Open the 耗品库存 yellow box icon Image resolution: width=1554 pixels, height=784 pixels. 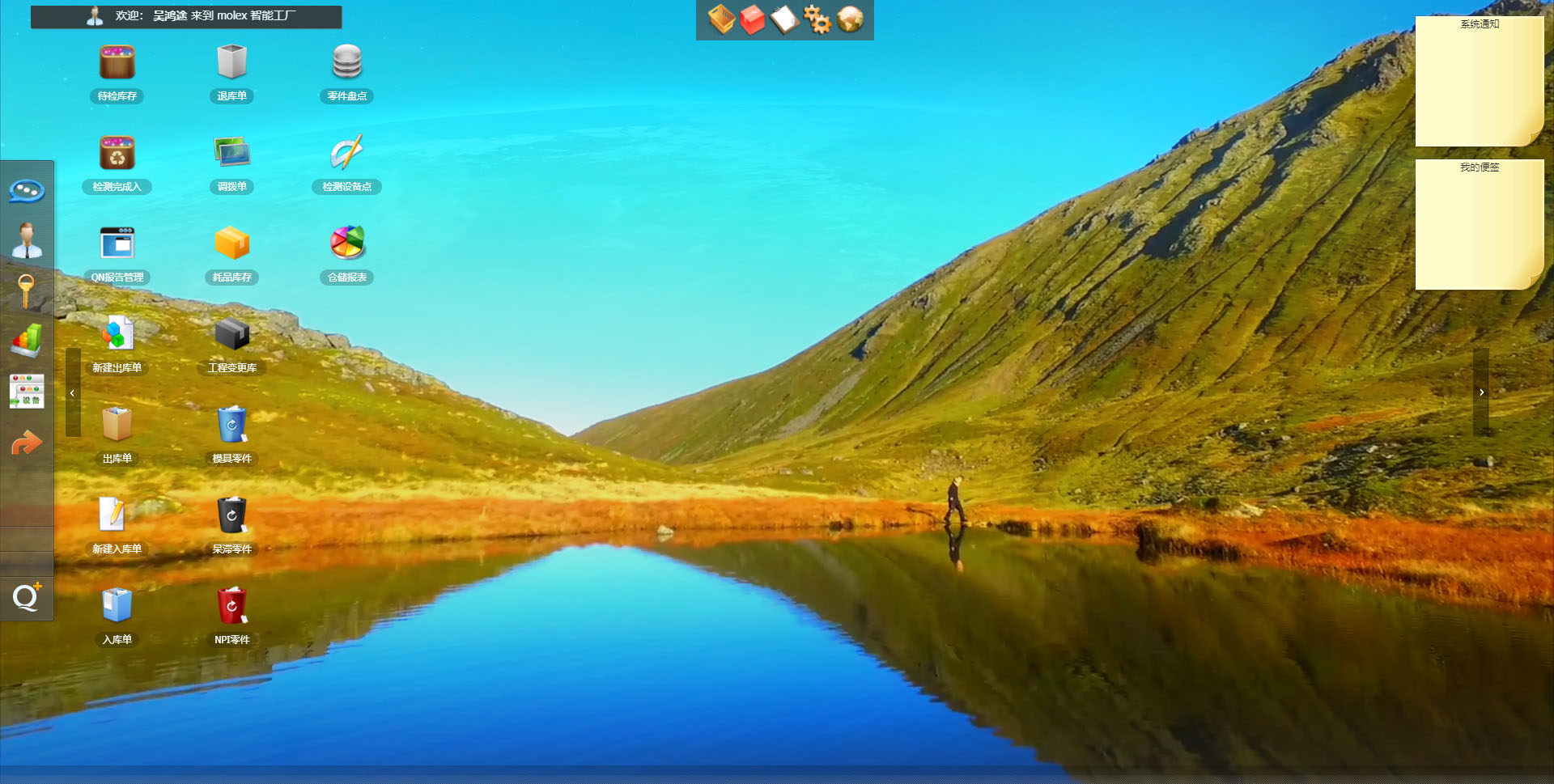coord(231,244)
